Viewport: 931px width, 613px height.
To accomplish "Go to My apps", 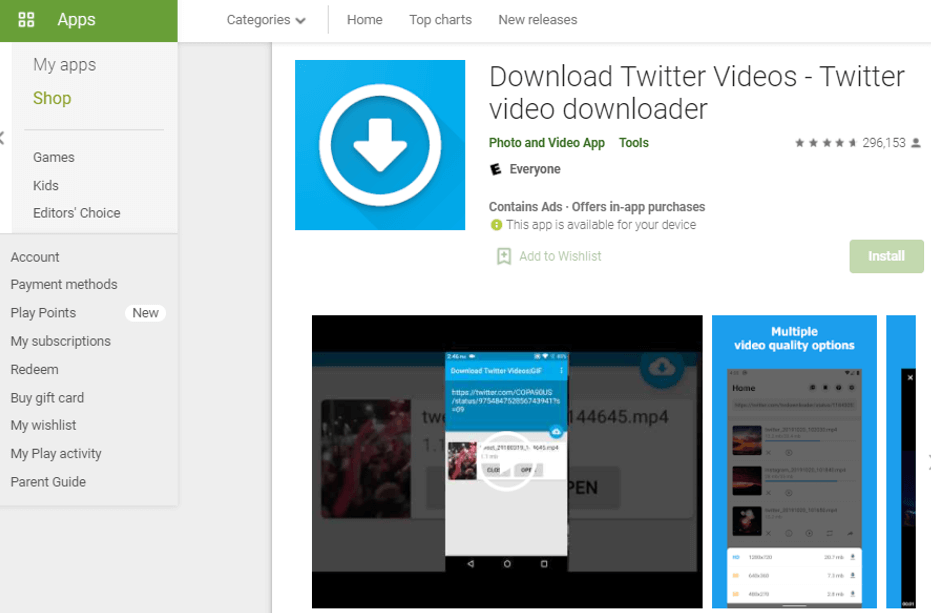I will pyautogui.click(x=65, y=64).
